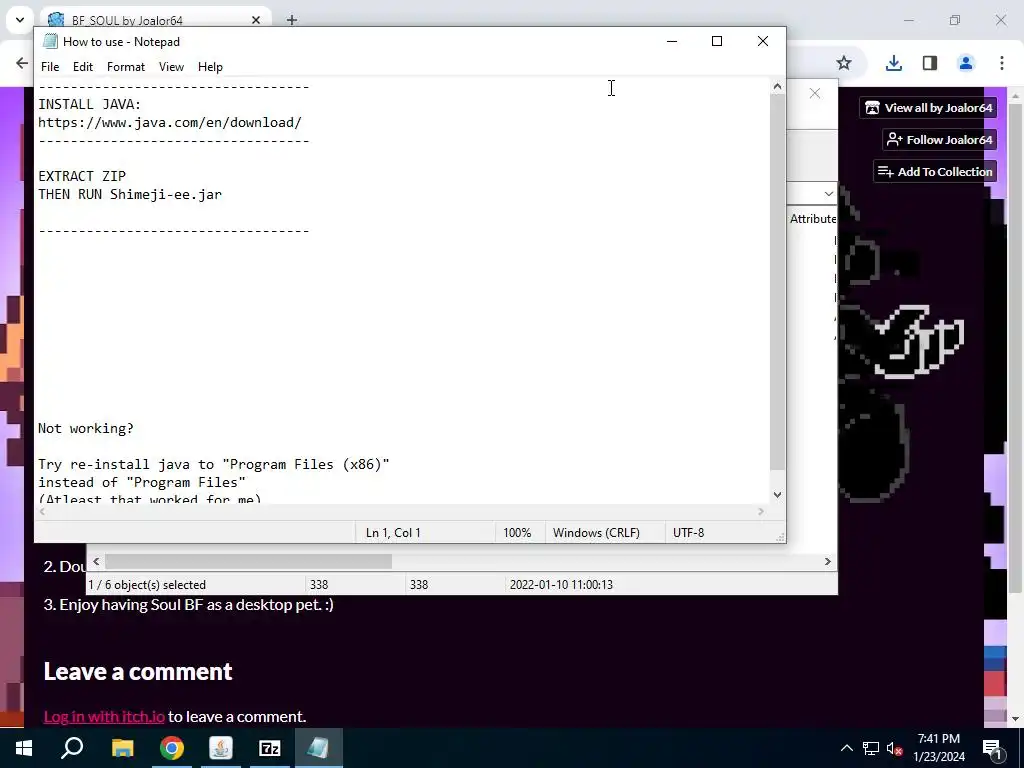This screenshot has height=768, width=1024.
Task: Bookmark this page with star icon
Action: tap(844, 63)
